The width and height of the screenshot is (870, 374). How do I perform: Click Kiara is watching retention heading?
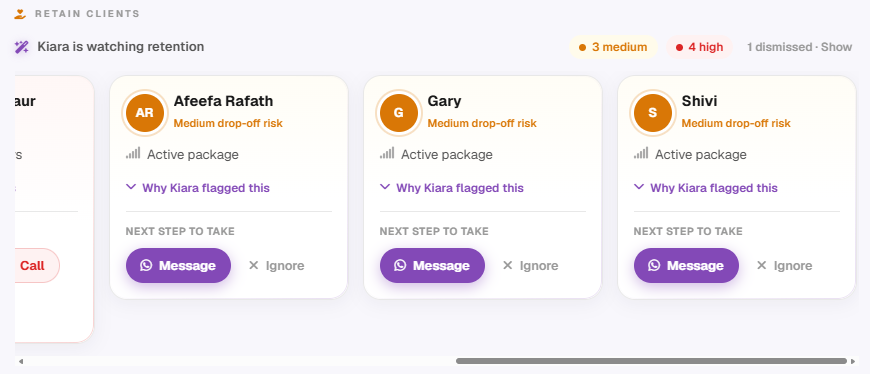(120, 47)
